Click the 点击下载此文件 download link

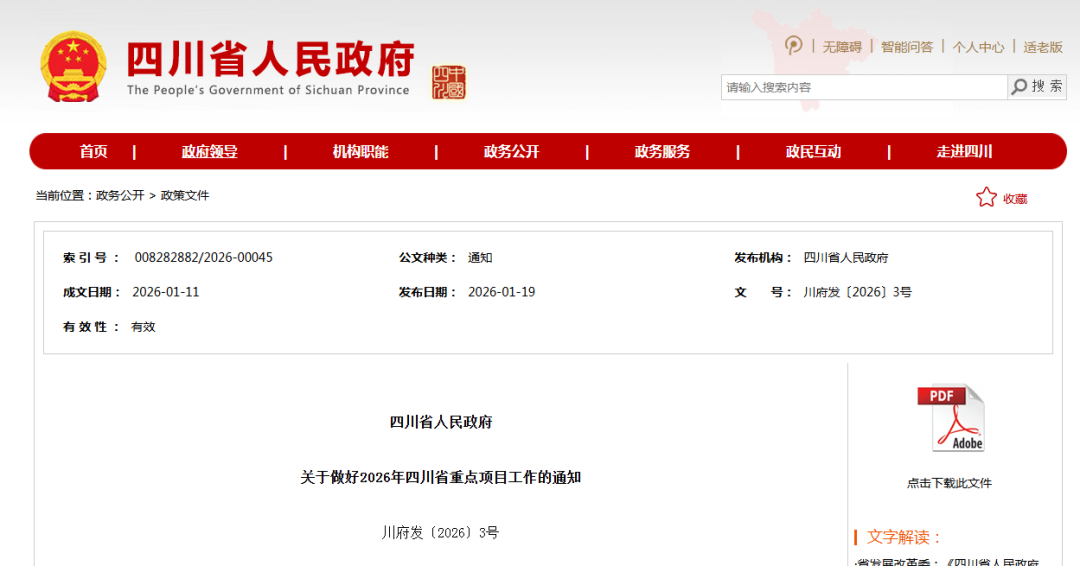pos(949,483)
